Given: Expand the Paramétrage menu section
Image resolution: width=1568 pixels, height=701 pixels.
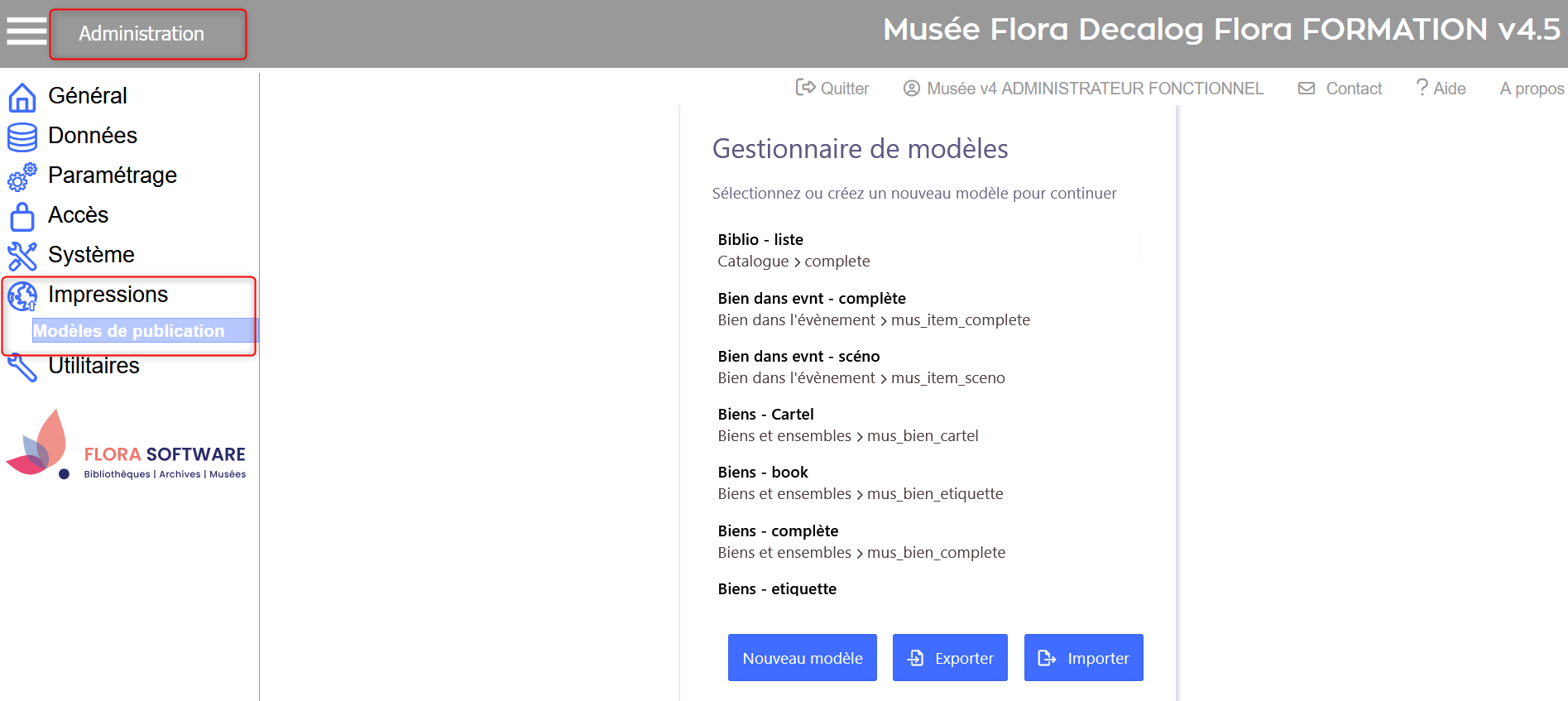Looking at the screenshot, I should click(x=113, y=175).
